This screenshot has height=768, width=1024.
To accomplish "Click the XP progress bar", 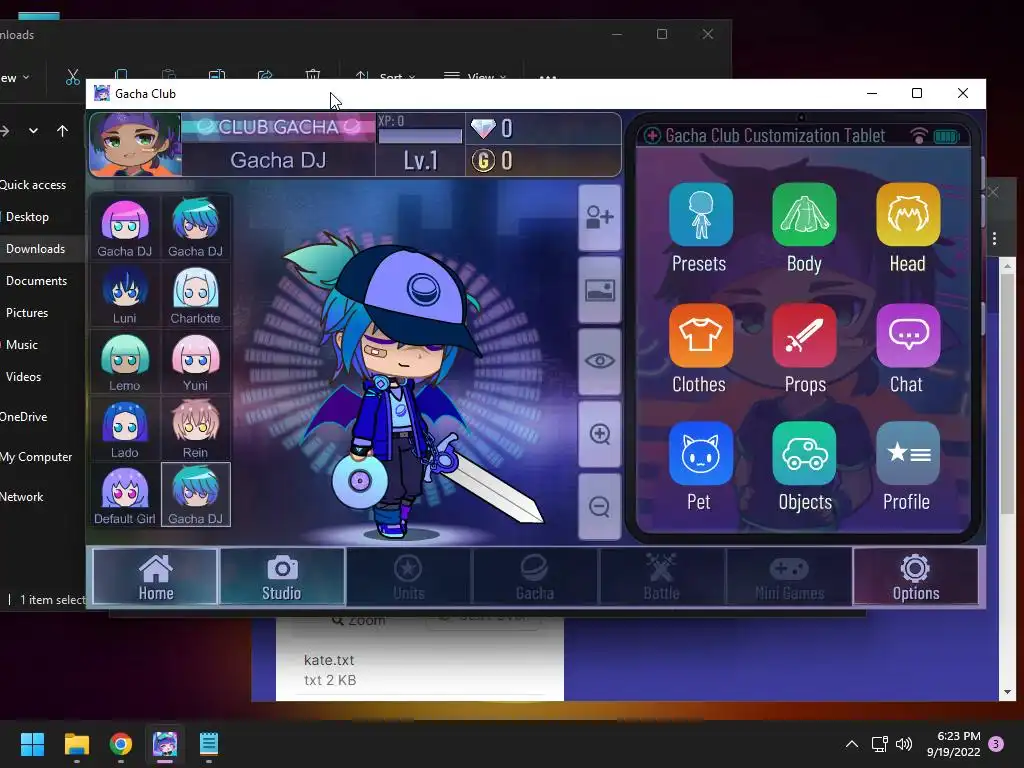I will [420, 136].
